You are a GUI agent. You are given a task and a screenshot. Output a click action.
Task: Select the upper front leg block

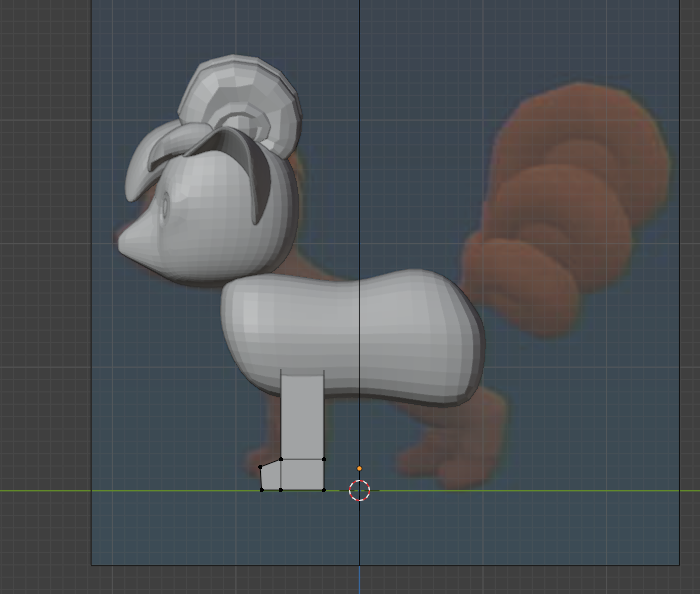point(302,415)
